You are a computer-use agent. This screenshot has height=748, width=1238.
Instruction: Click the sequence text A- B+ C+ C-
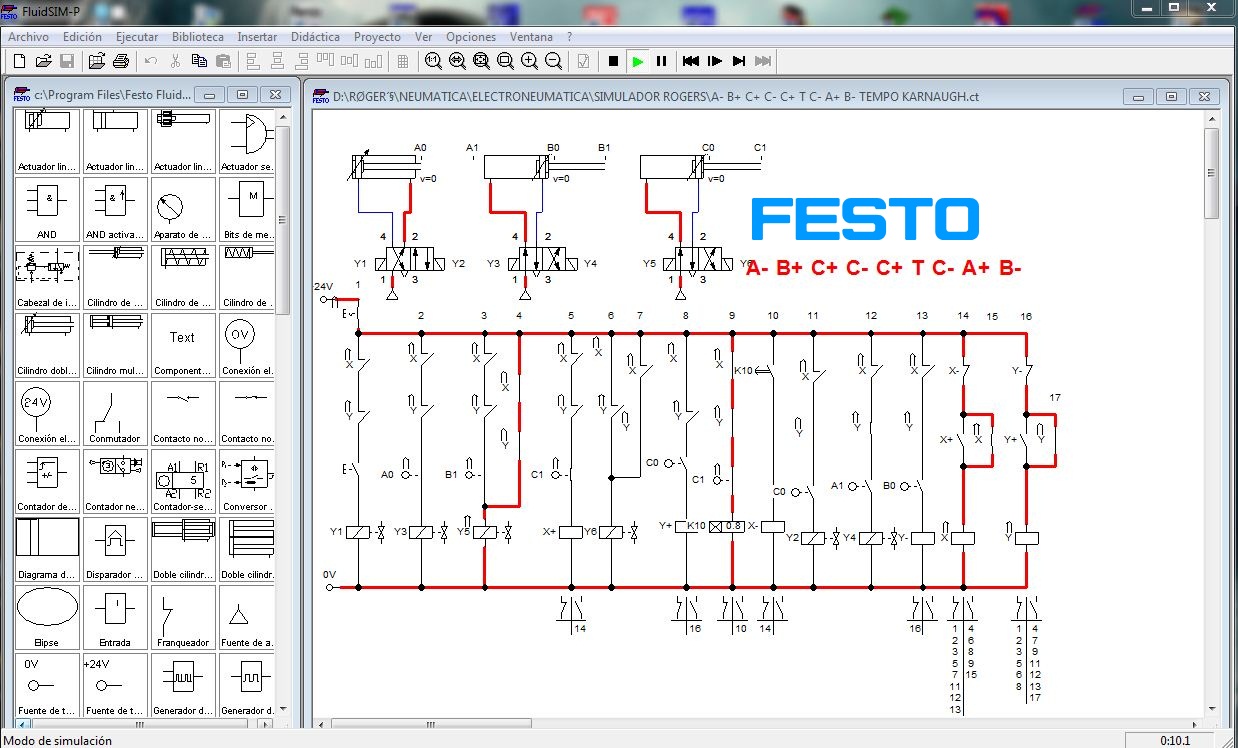pos(883,268)
